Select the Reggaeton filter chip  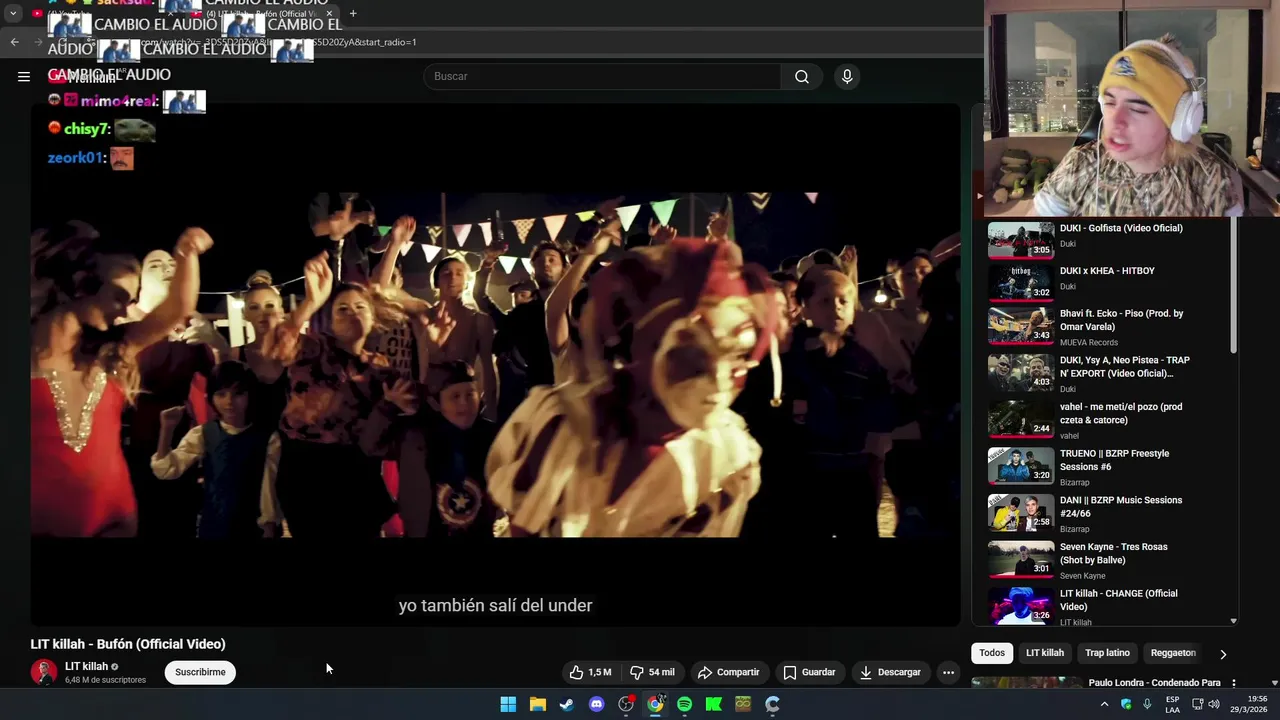coord(1173,653)
